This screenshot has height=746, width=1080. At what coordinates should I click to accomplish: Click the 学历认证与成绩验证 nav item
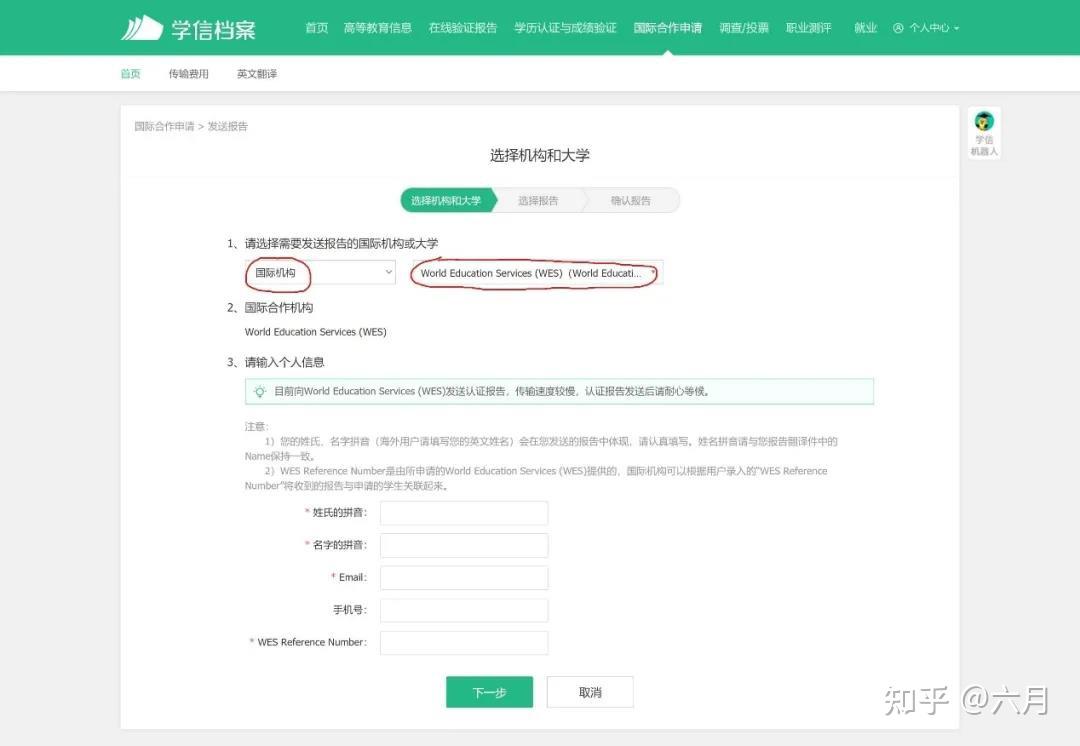[x=565, y=28]
